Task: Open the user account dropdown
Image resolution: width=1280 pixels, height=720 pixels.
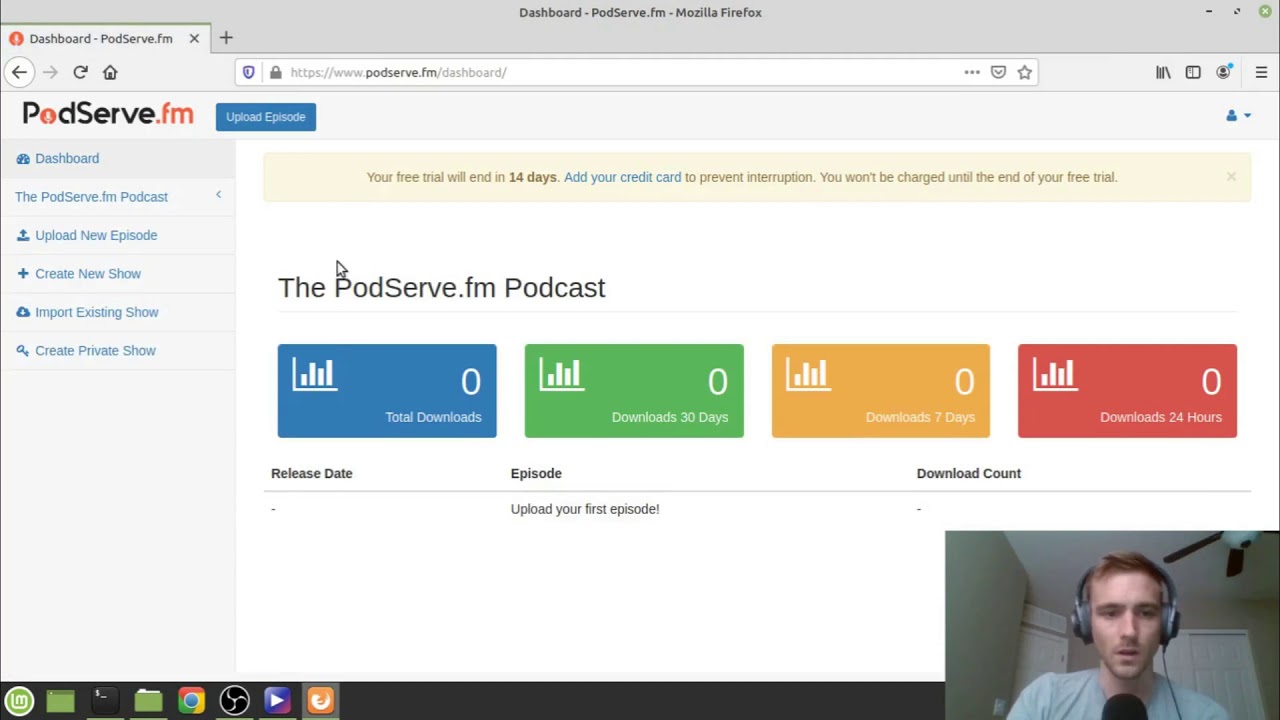Action: tap(1238, 116)
